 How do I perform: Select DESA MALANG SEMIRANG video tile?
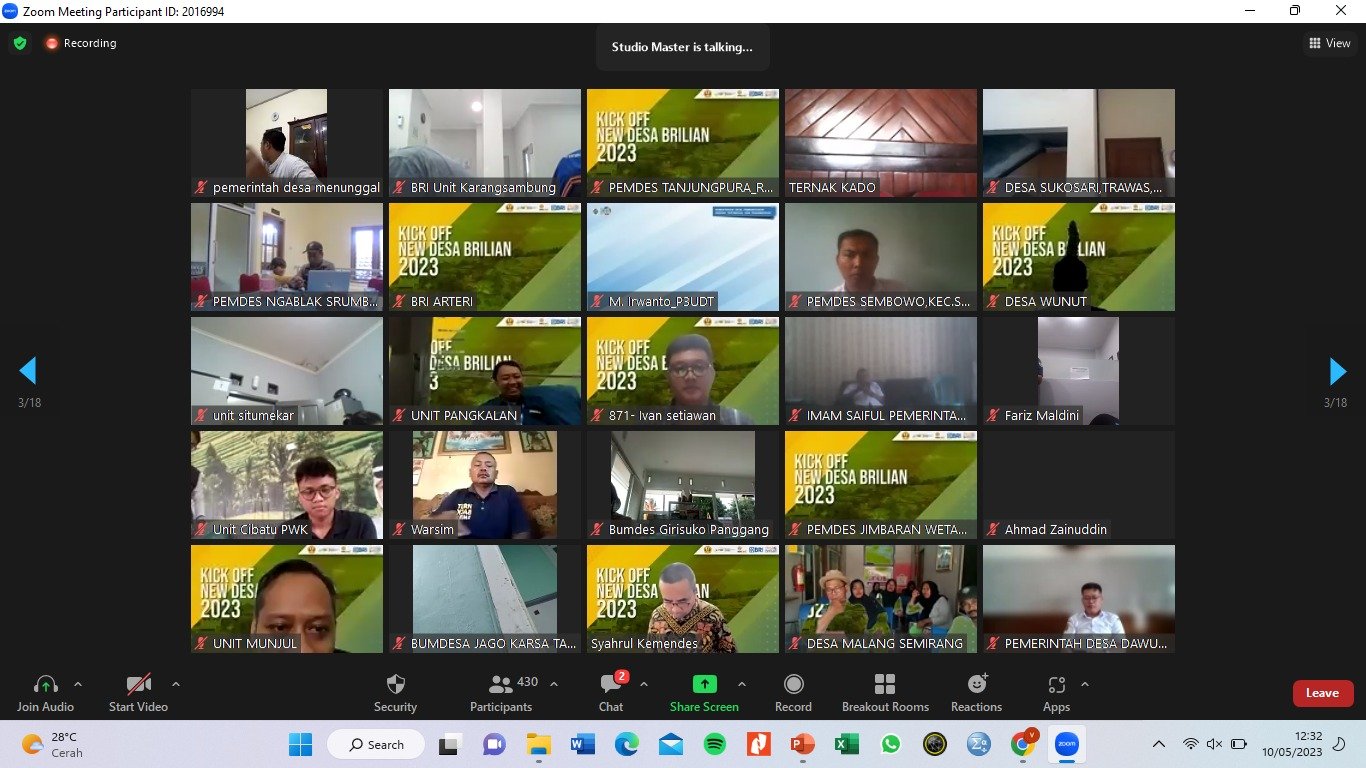[x=881, y=599]
